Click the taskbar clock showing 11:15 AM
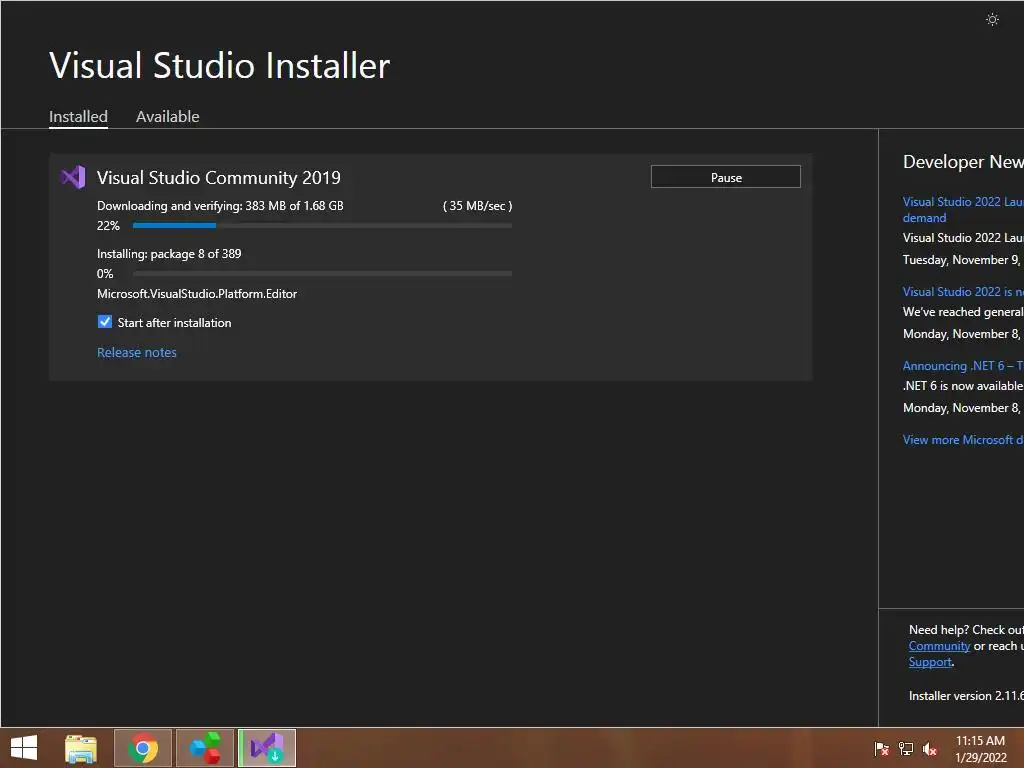The image size is (1024, 768). pyautogui.click(x=980, y=748)
